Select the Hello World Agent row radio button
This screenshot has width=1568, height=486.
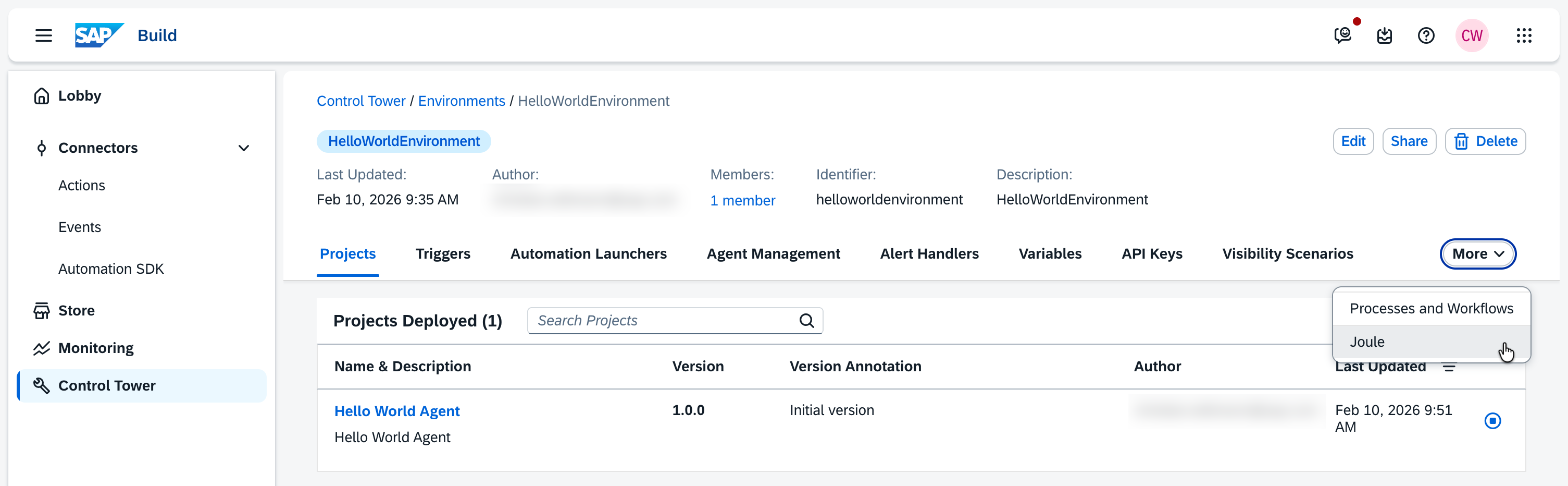click(x=1492, y=420)
